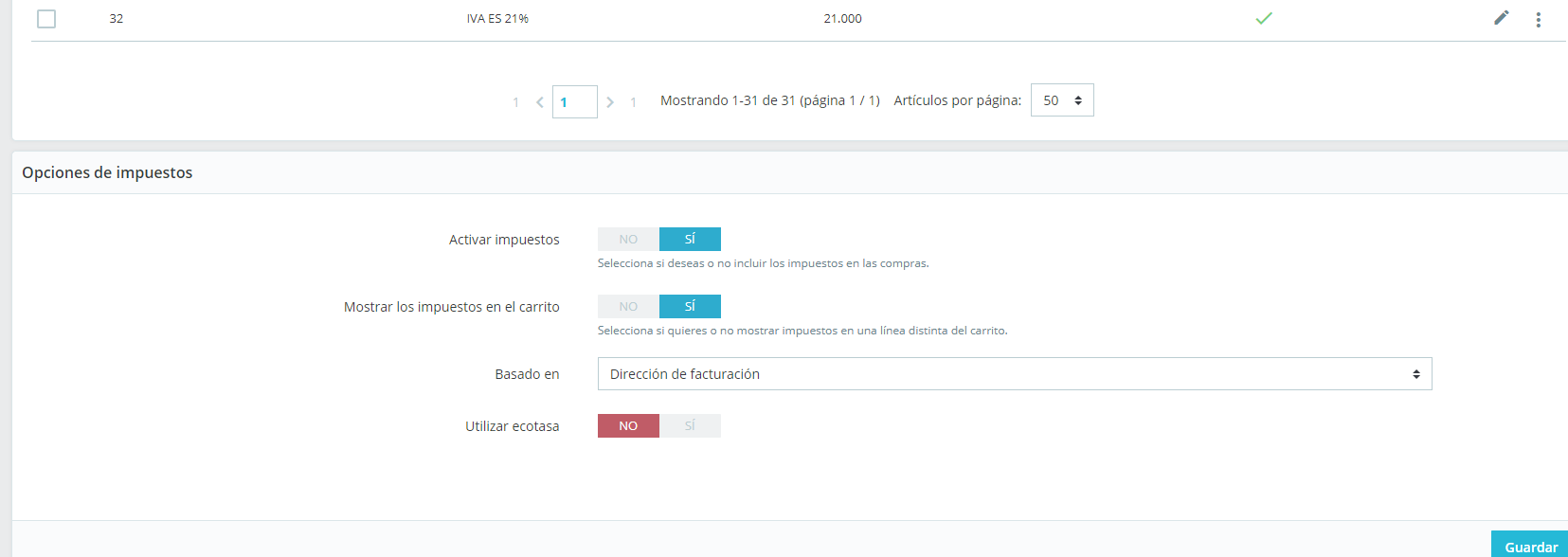The width and height of the screenshot is (1568, 557).
Task: Click the Basado en label
Action: [x=527, y=374]
